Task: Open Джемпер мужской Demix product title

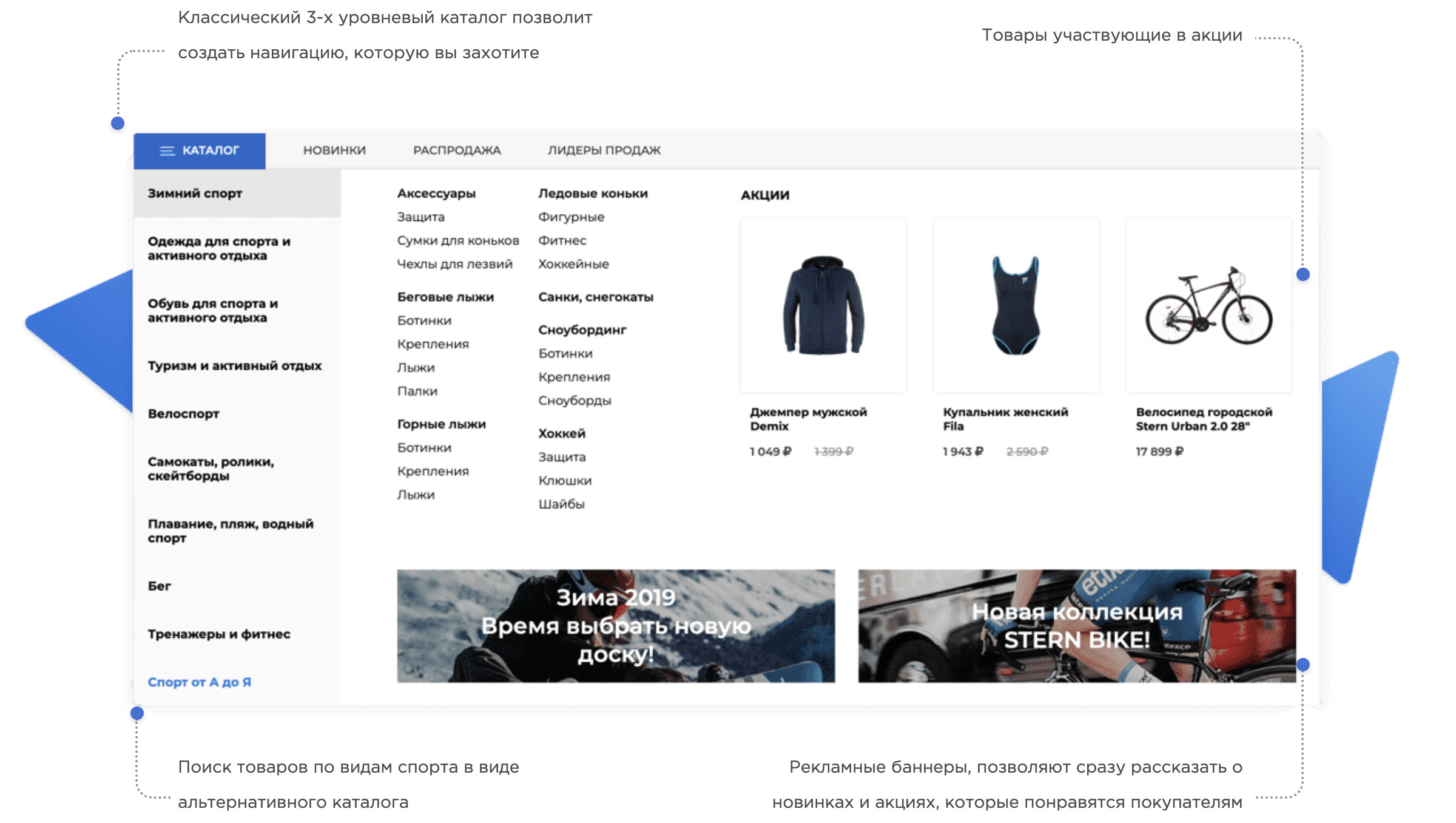Action: click(x=807, y=419)
